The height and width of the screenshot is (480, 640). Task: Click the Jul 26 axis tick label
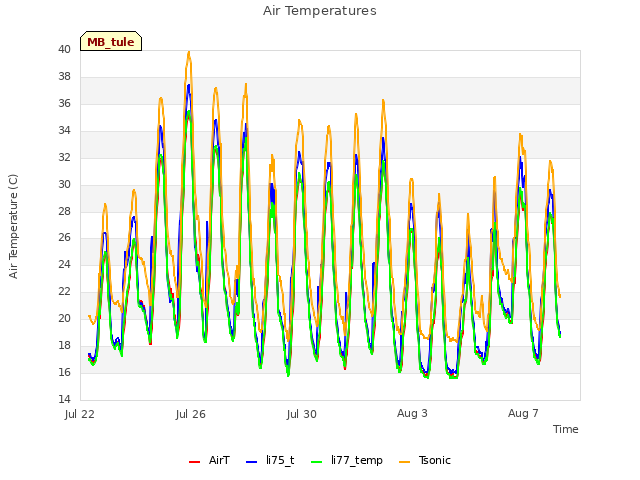coord(191,414)
